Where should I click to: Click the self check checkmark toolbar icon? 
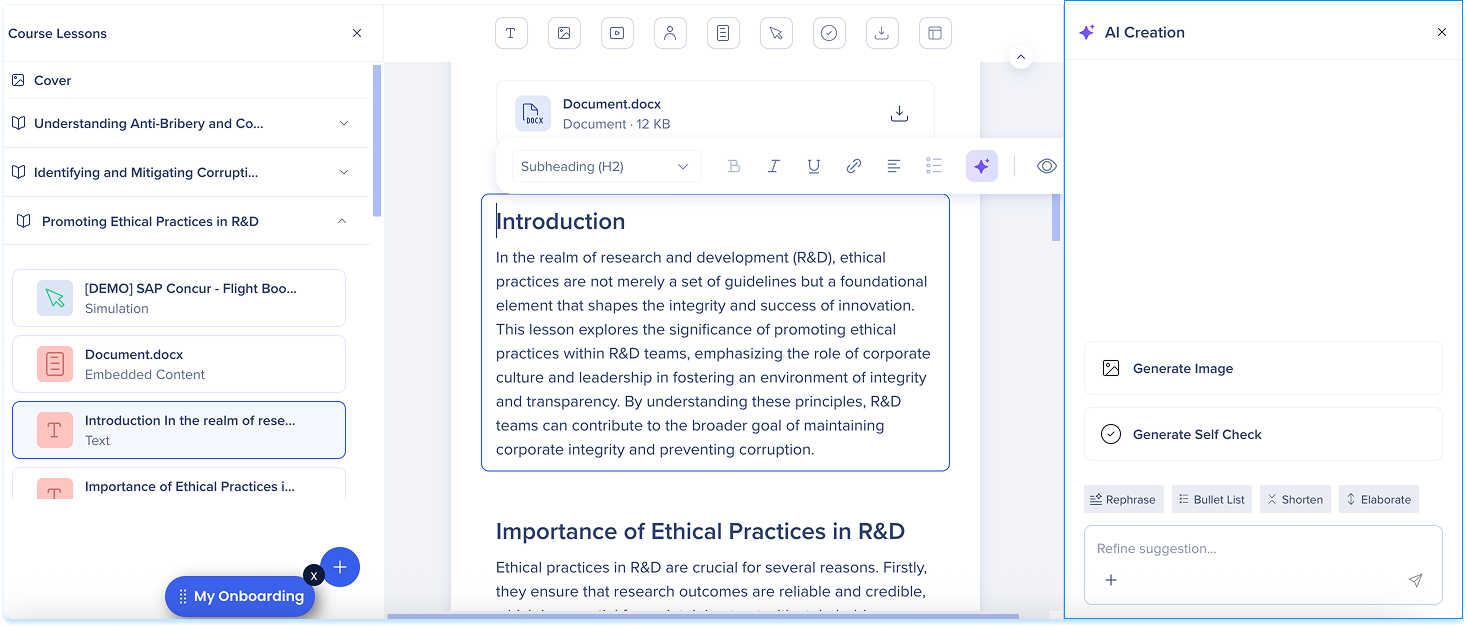(x=829, y=33)
